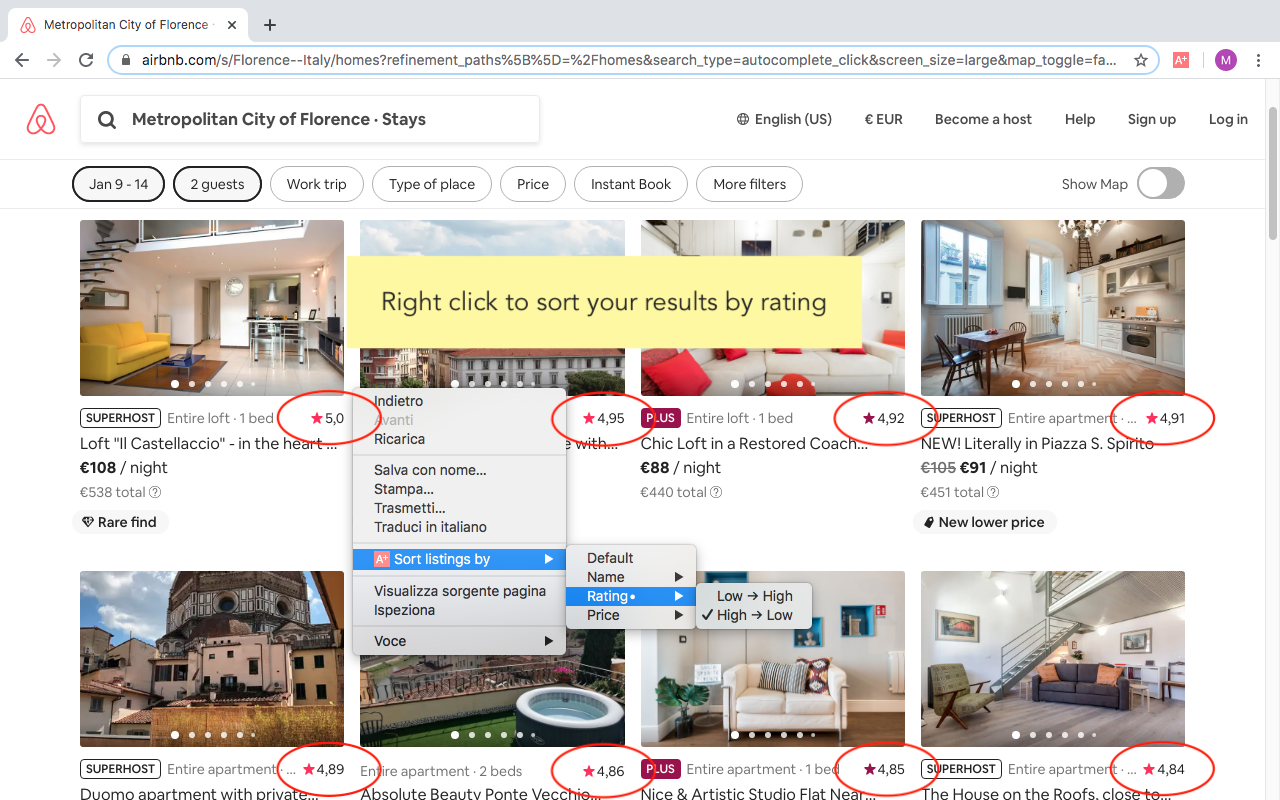The height and width of the screenshot is (800, 1280).
Task: Click Sign up
Action: coord(1152,119)
